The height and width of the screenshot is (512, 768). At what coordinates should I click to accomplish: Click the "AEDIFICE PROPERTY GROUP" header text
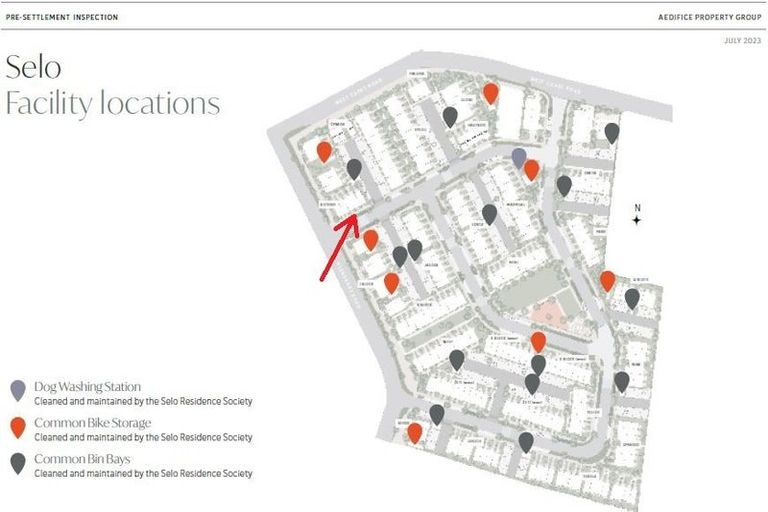click(x=711, y=17)
